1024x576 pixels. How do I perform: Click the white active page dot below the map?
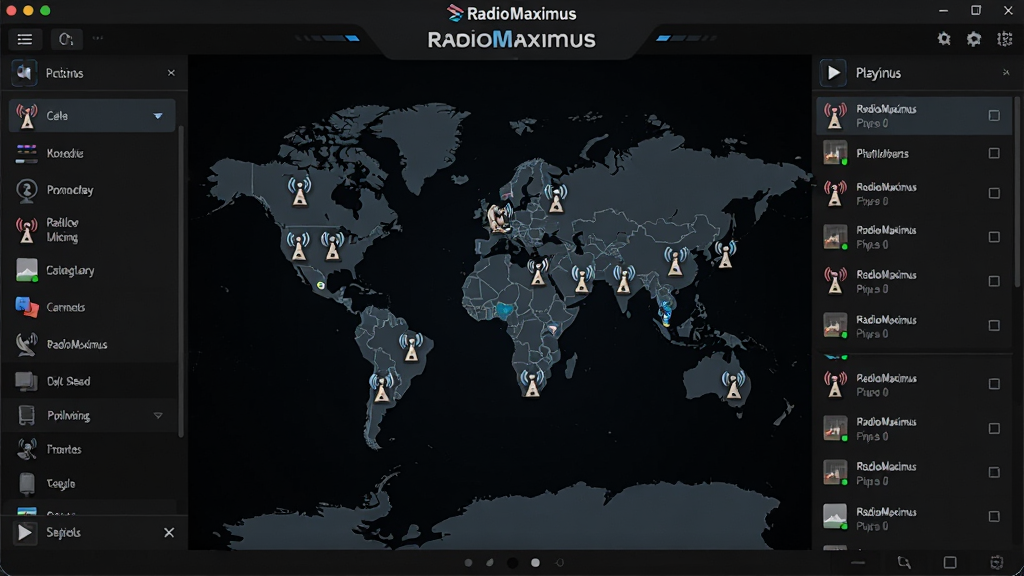[x=536, y=562]
